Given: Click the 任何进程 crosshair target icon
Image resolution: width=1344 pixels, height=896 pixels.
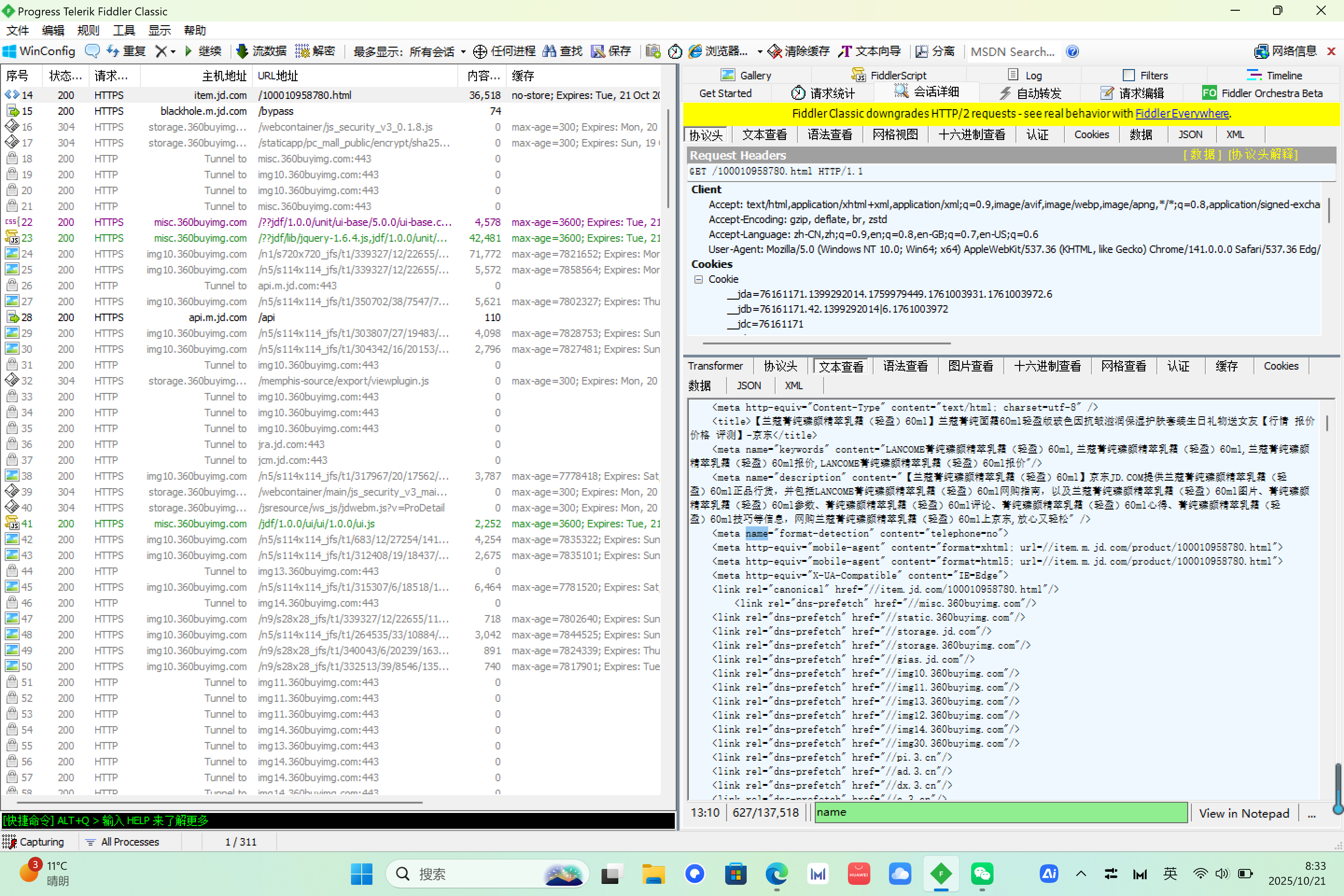Looking at the screenshot, I should tap(480, 51).
